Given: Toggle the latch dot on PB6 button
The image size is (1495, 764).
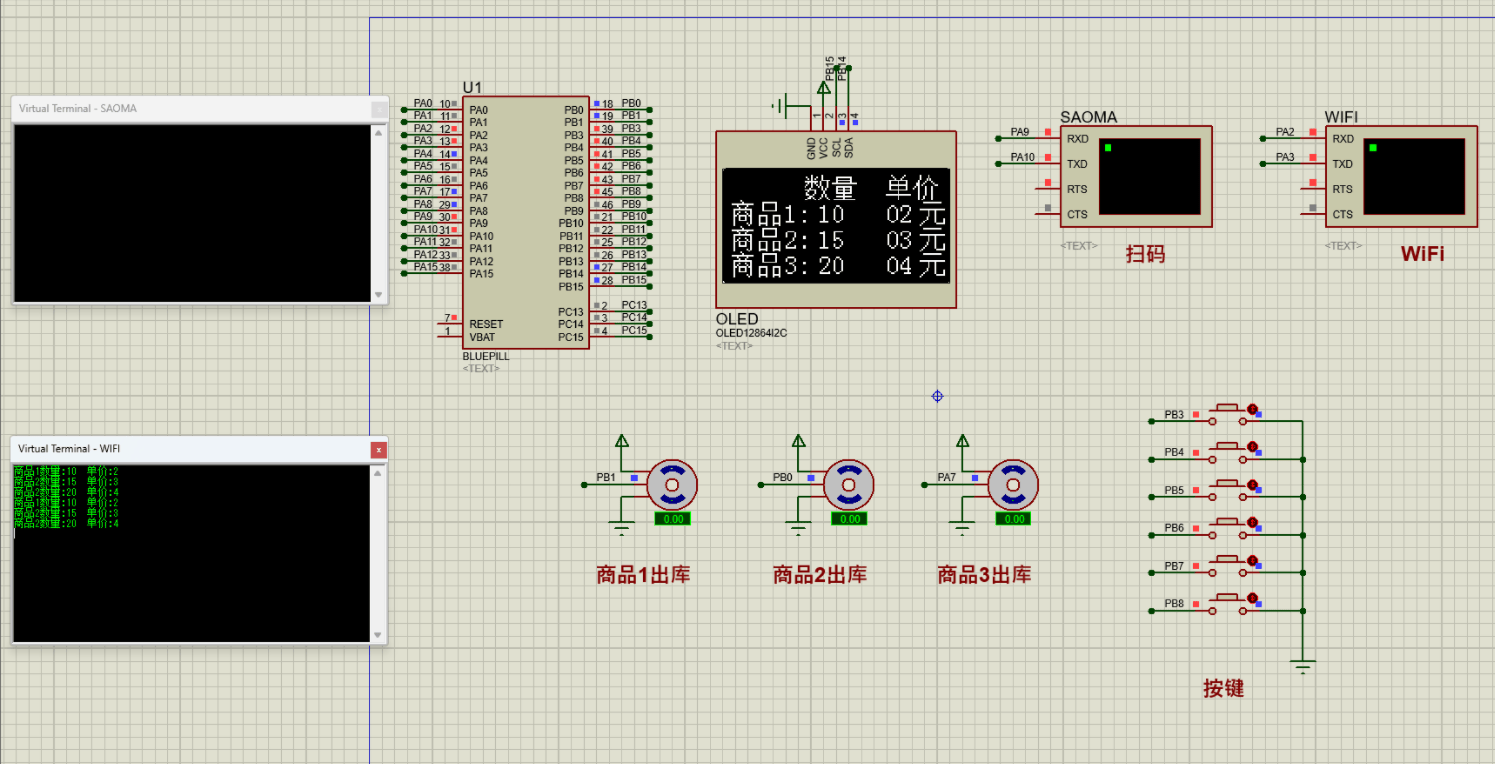Looking at the screenshot, I should (1252, 523).
